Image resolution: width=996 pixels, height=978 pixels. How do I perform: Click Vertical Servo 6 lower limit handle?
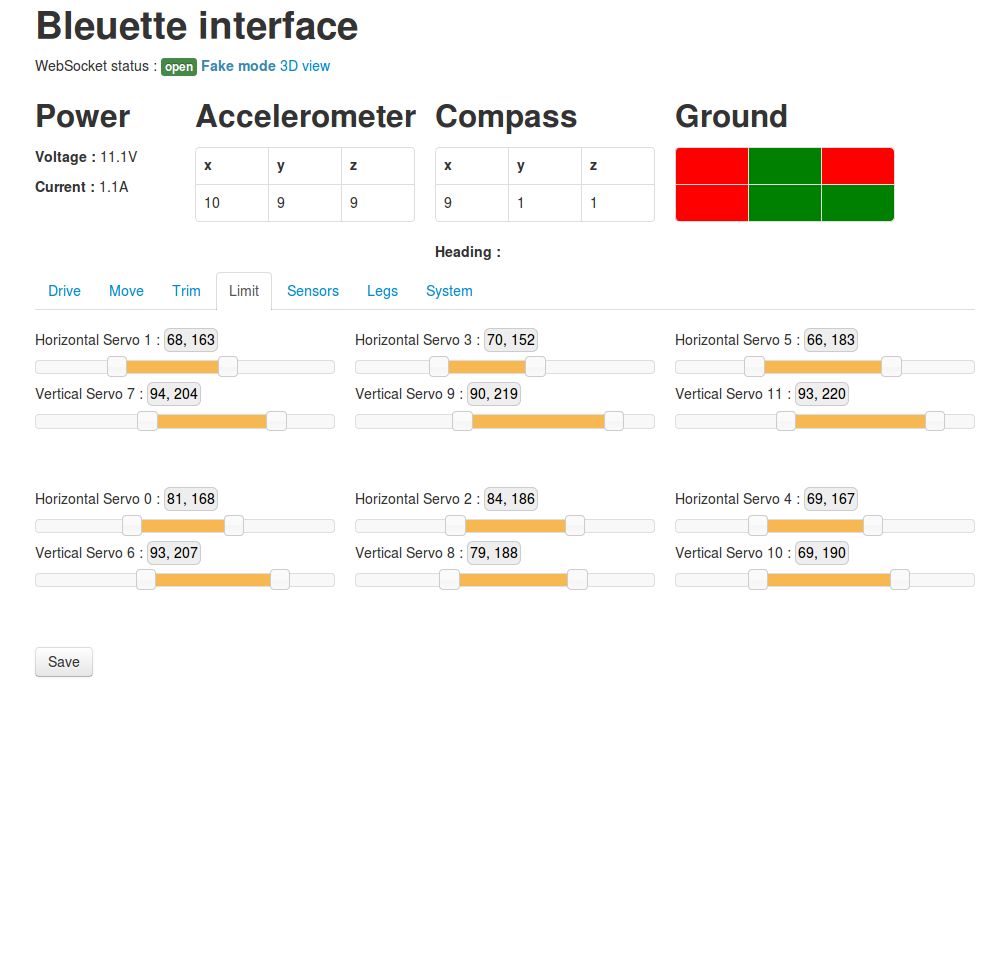[x=146, y=580]
